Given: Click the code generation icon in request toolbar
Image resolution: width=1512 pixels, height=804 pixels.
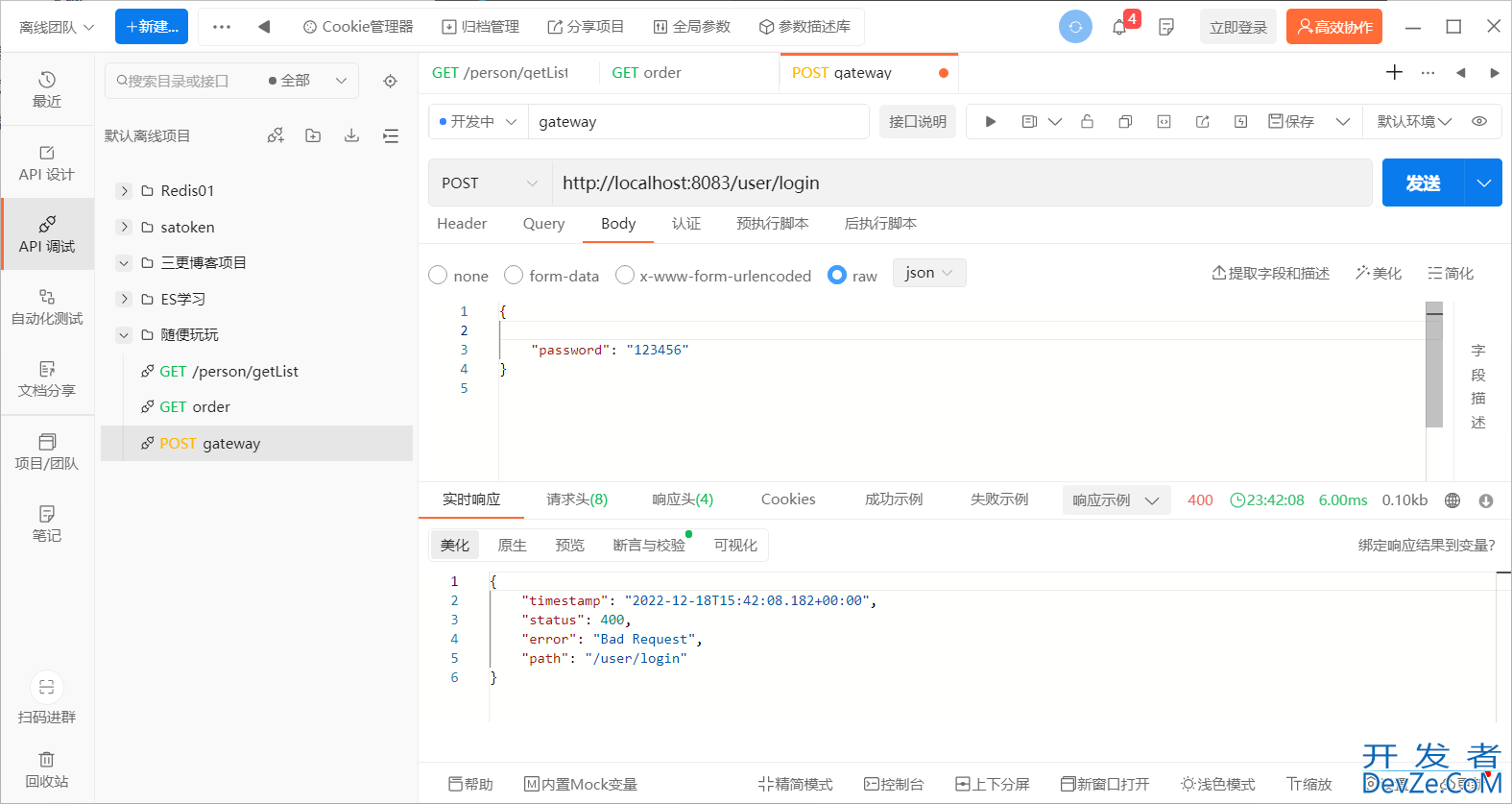Looking at the screenshot, I should tap(1164, 121).
